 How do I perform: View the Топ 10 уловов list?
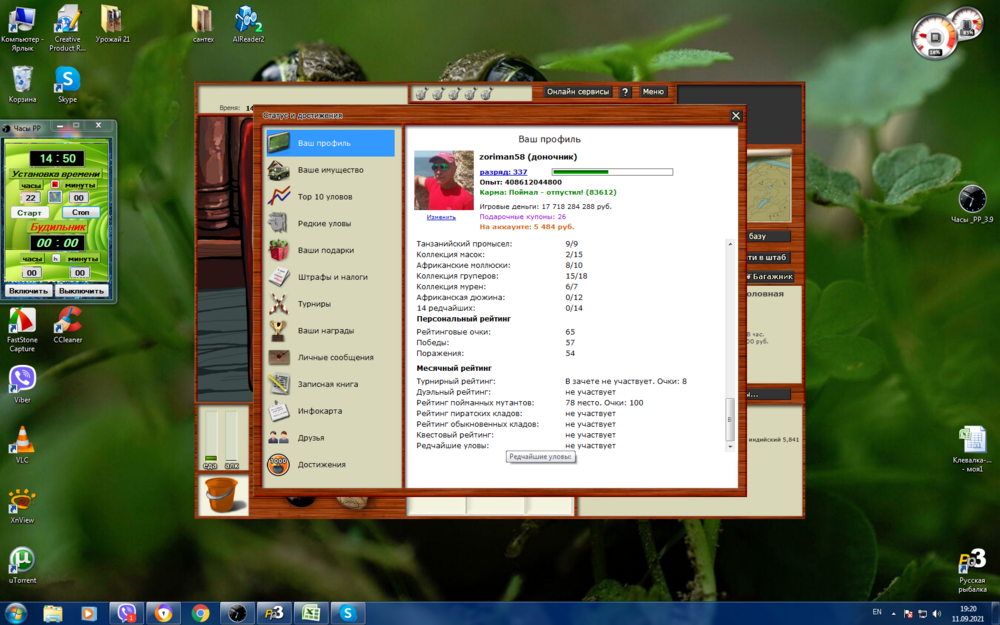point(323,197)
